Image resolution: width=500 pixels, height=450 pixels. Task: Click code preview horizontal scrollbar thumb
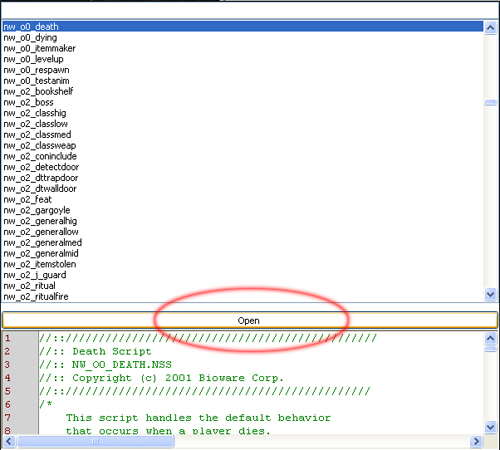[96, 441]
